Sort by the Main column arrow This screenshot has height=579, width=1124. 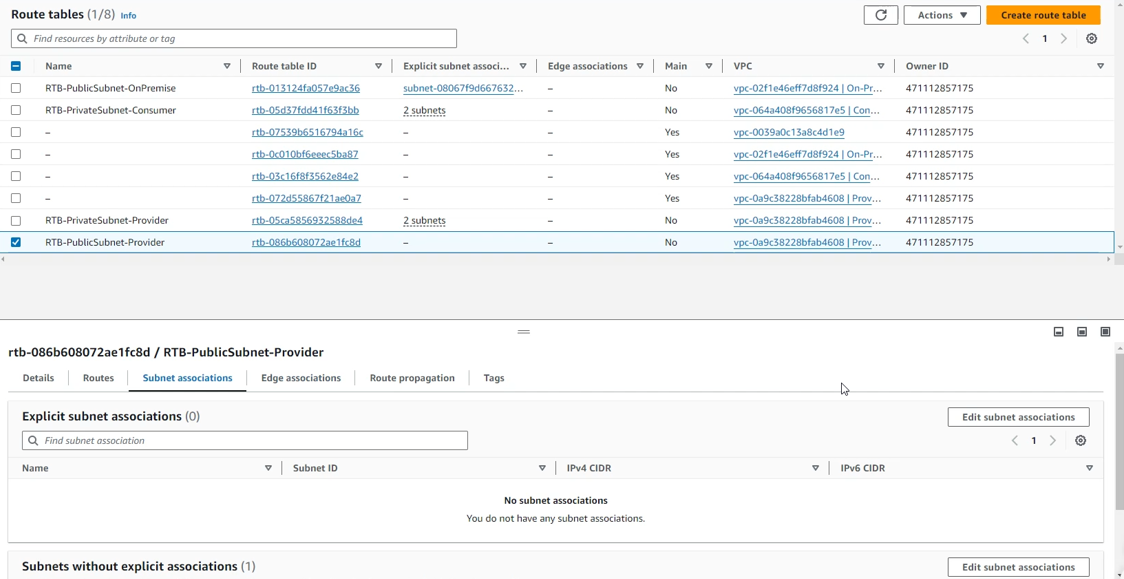coord(708,66)
